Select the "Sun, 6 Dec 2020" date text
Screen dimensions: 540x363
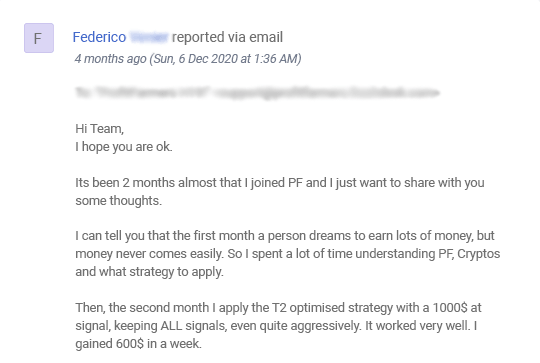pyautogui.click(x=196, y=59)
